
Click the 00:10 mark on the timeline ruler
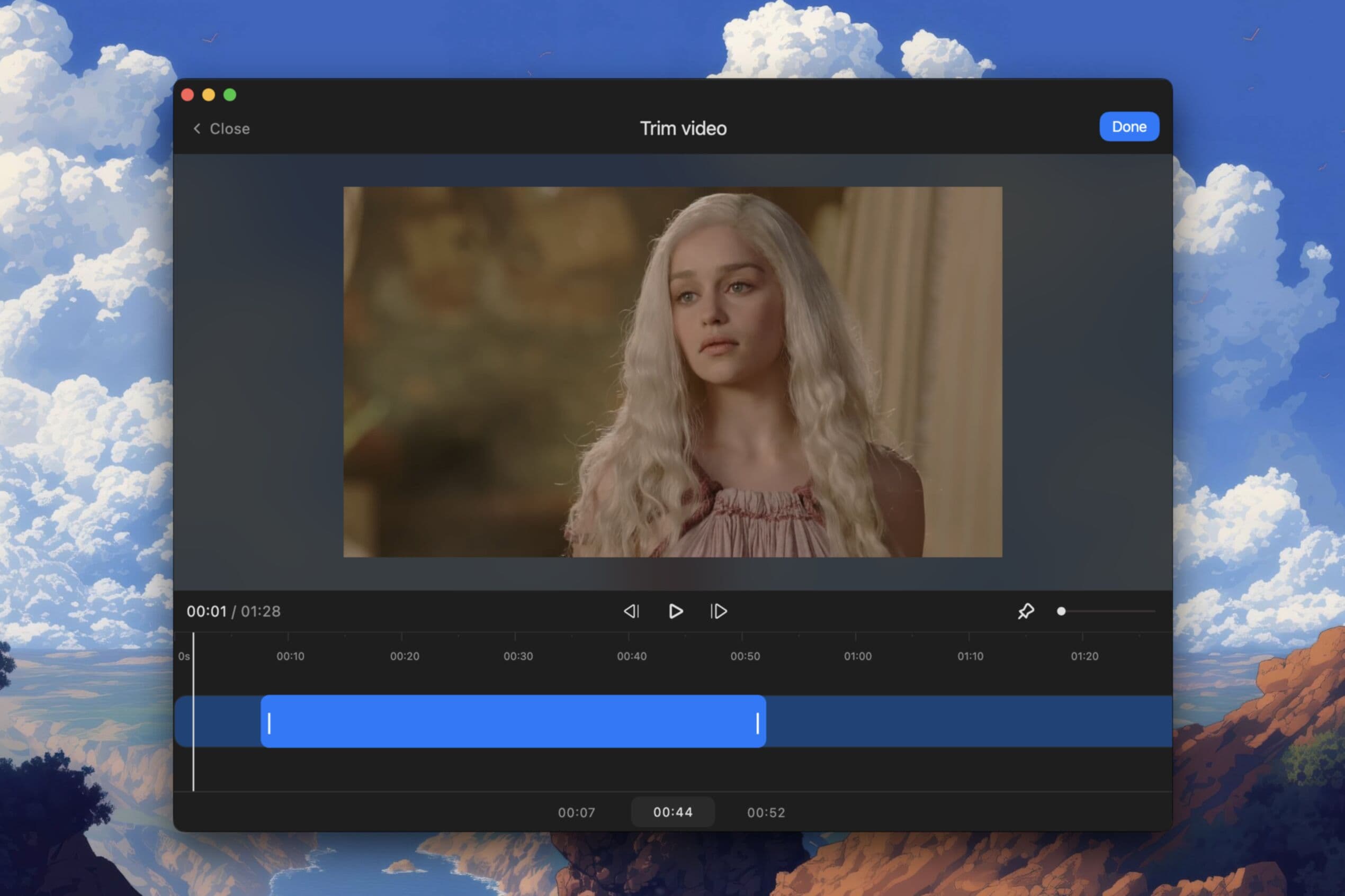(290, 656)
